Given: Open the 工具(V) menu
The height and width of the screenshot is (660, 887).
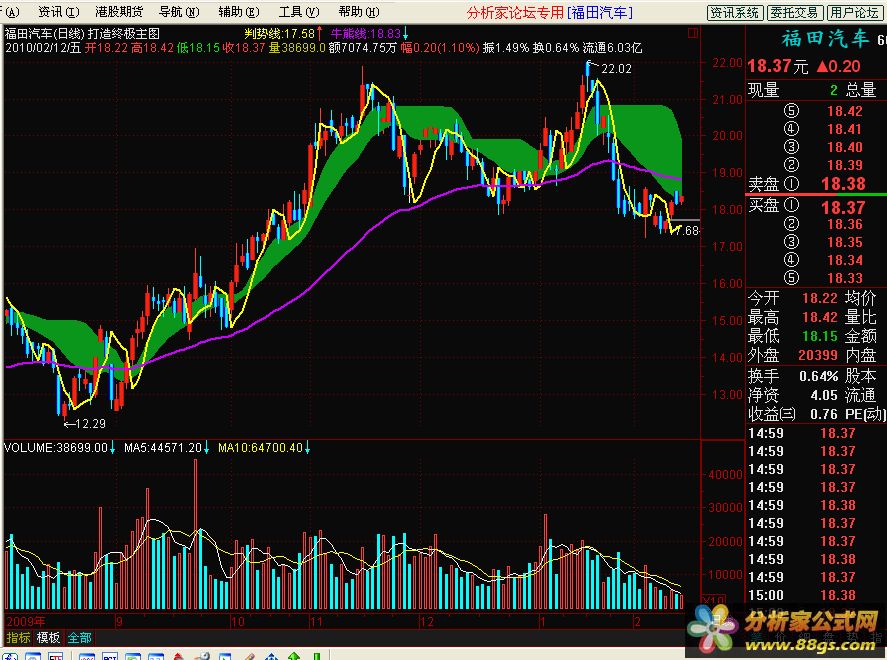Looking at the screenshot, I should click(299, 12).
